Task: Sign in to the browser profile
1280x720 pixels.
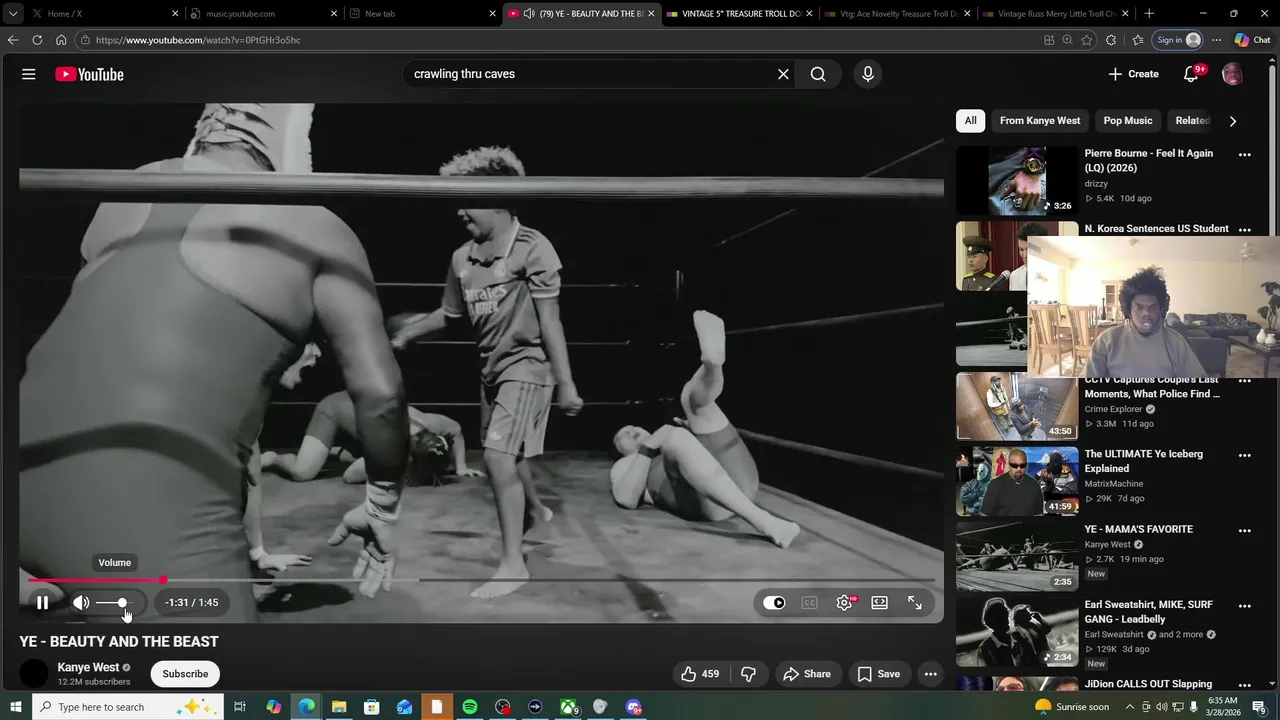Action: tap(1178, 40)
